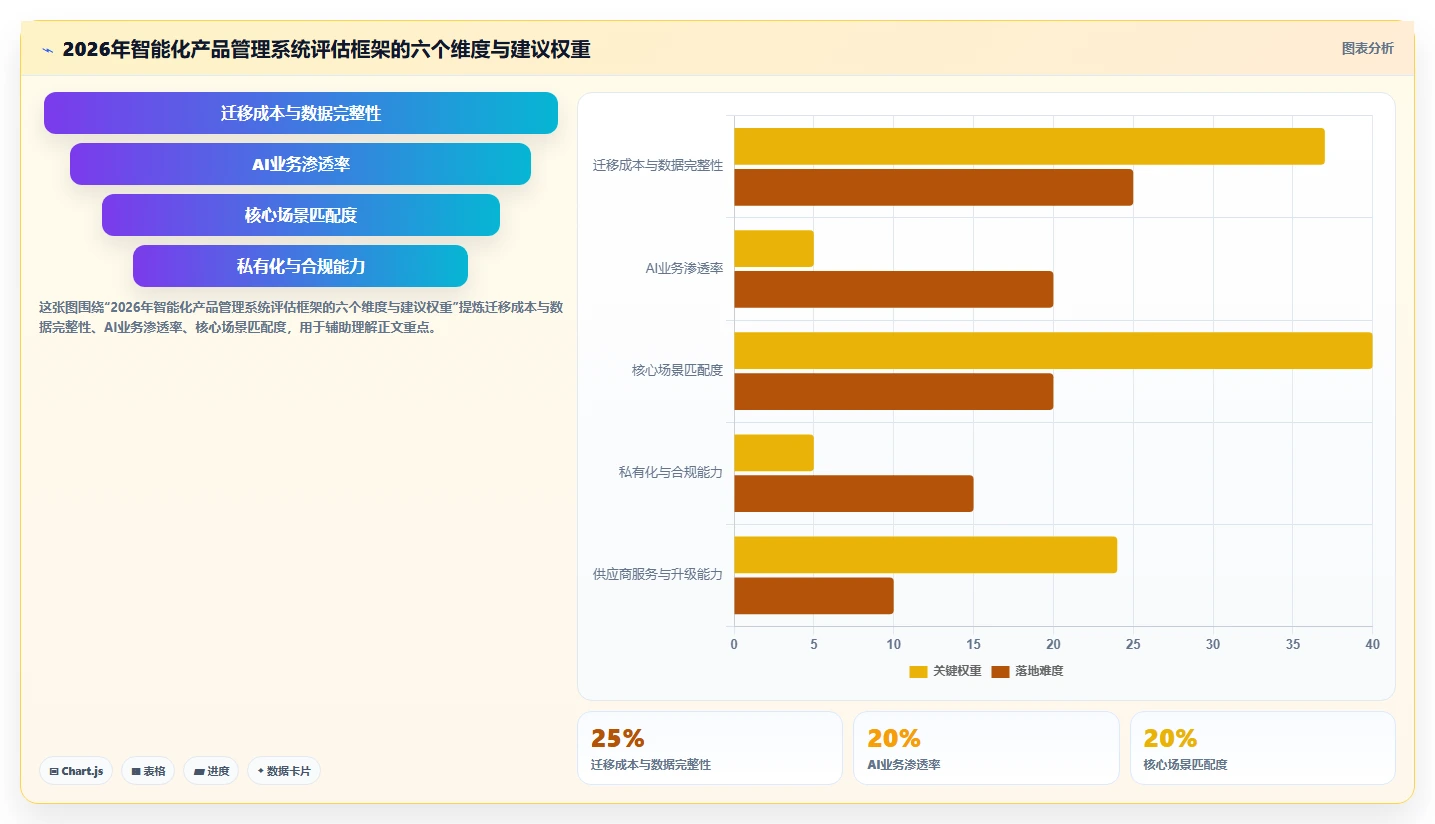This screenshot has width=1435, height=824.
Task: Click the lightning icon beside the title
Action: 47,49
